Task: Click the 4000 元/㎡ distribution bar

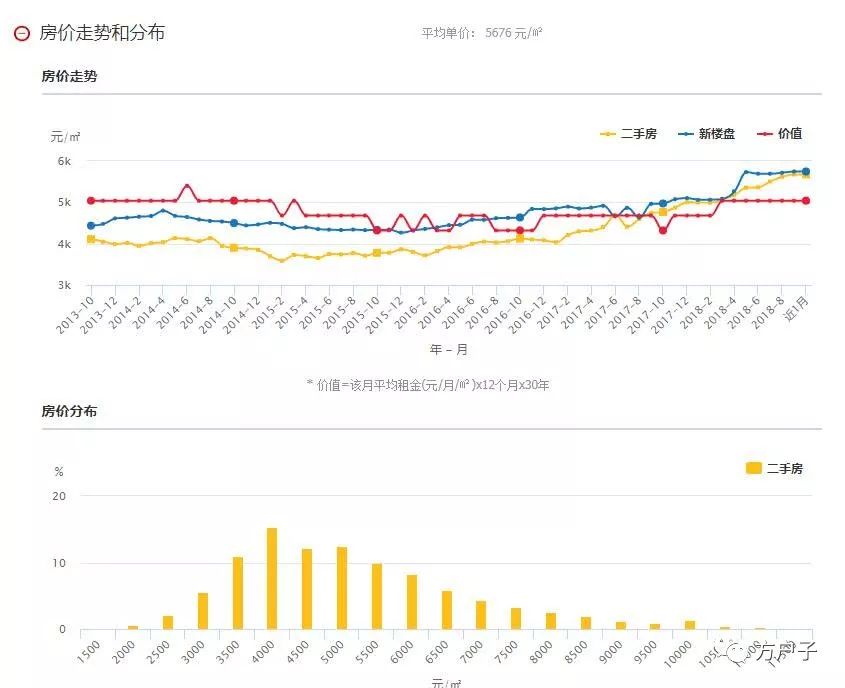Action: pos(272,578)
